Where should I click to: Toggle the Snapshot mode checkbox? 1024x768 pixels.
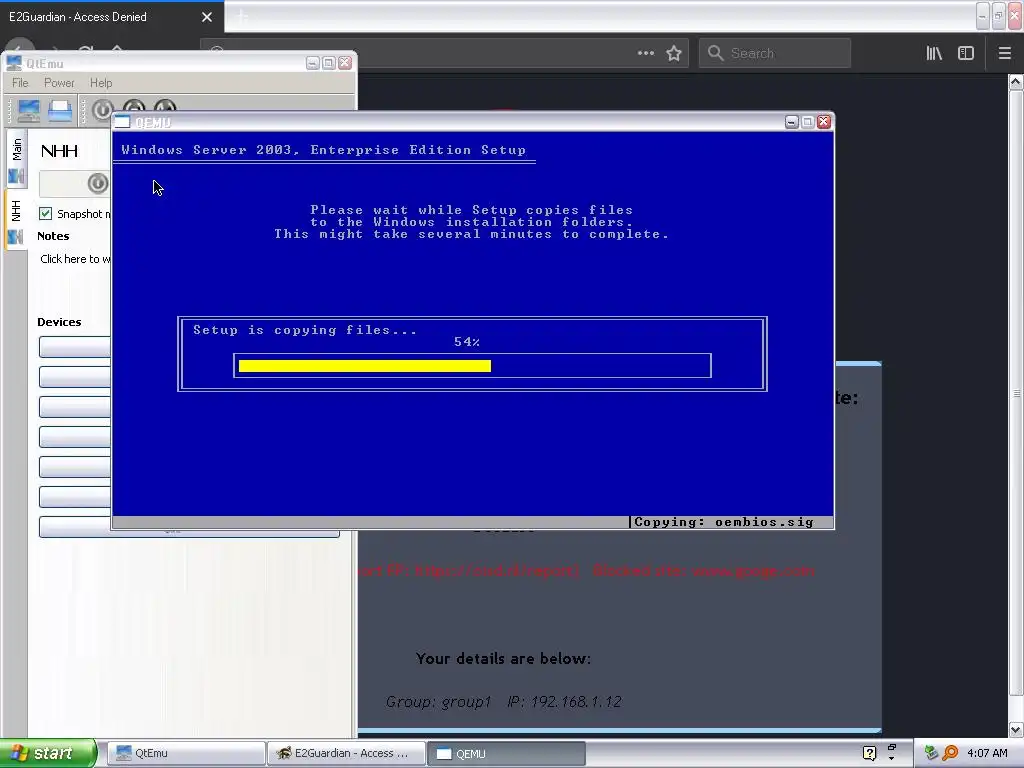click(x=45, y=214)
